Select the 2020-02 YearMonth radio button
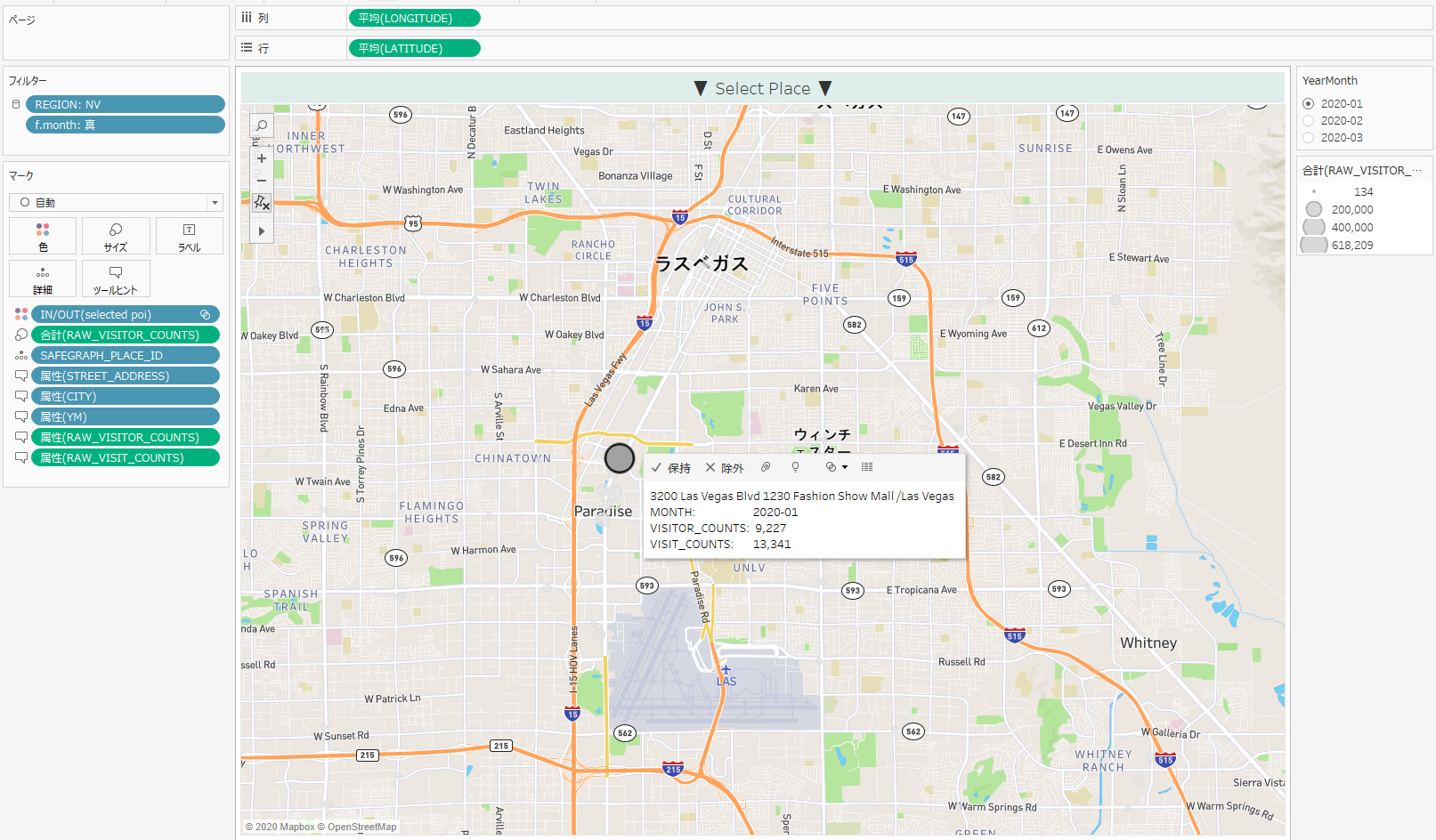 click(1309, 121)
